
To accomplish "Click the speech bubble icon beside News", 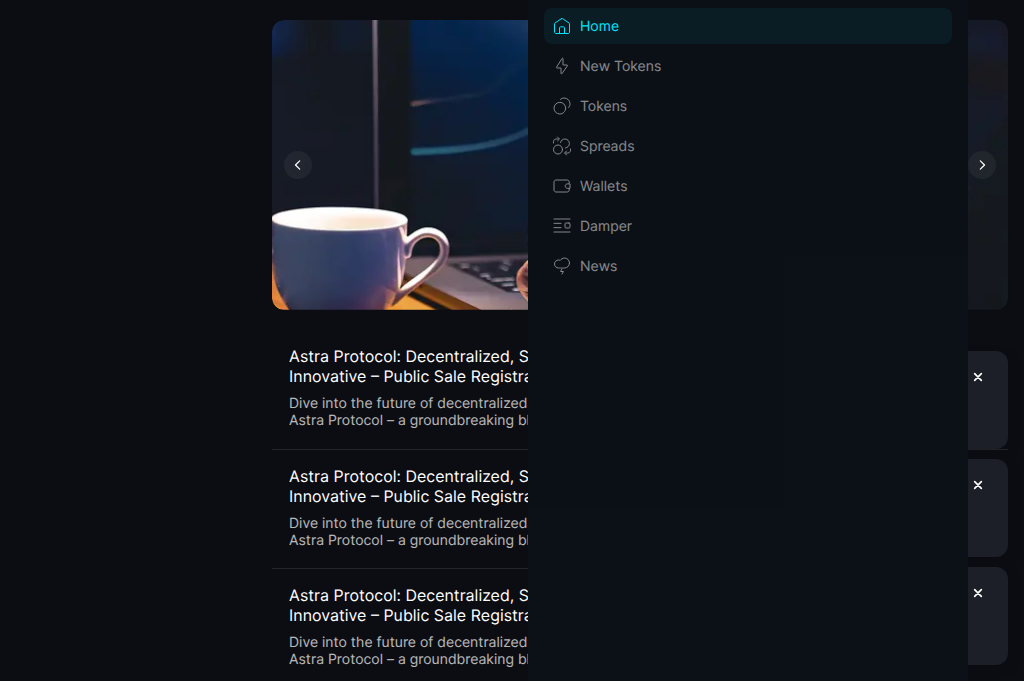I will [562, 266].
